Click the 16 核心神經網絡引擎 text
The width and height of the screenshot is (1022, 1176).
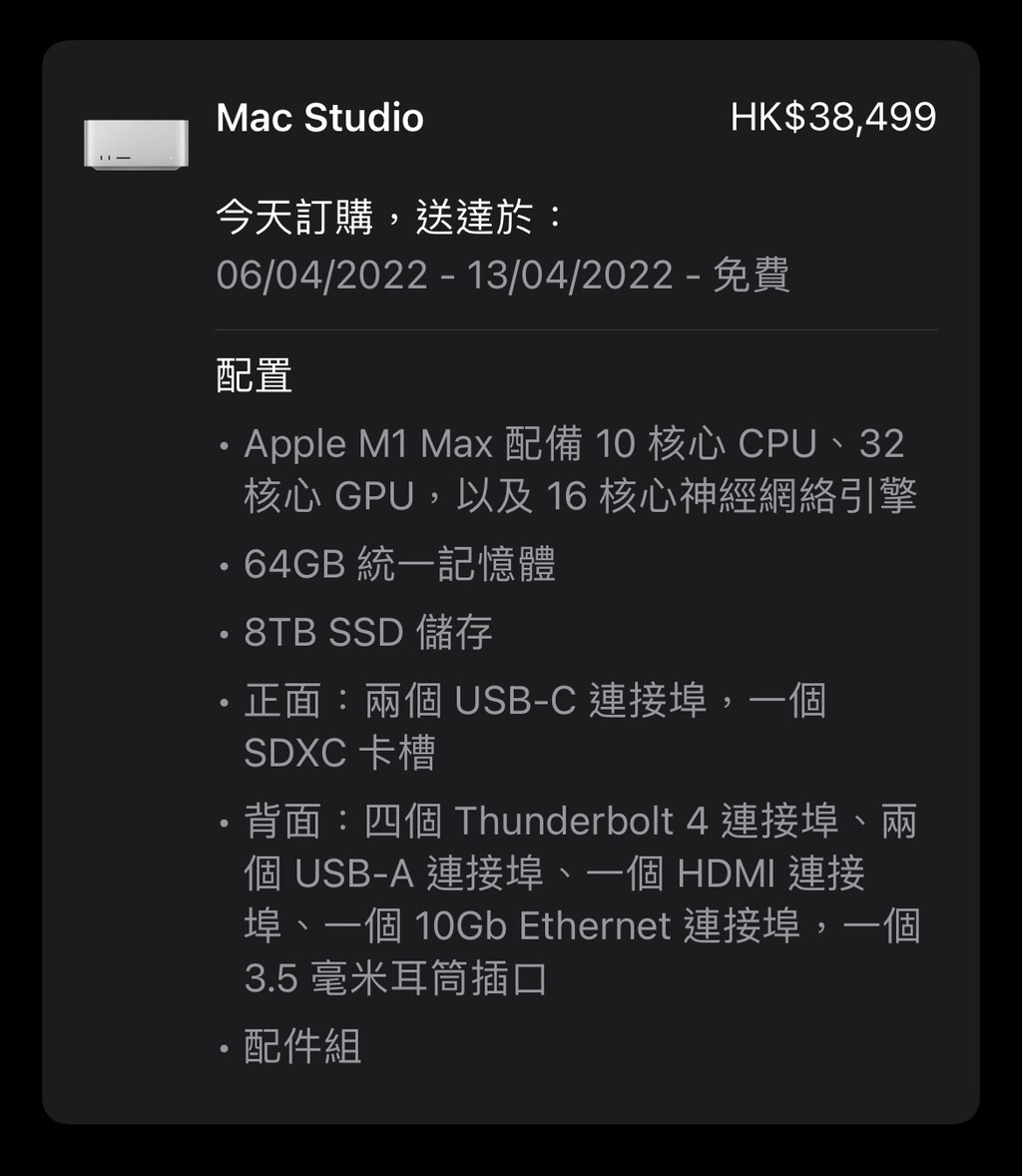(732, 496)
